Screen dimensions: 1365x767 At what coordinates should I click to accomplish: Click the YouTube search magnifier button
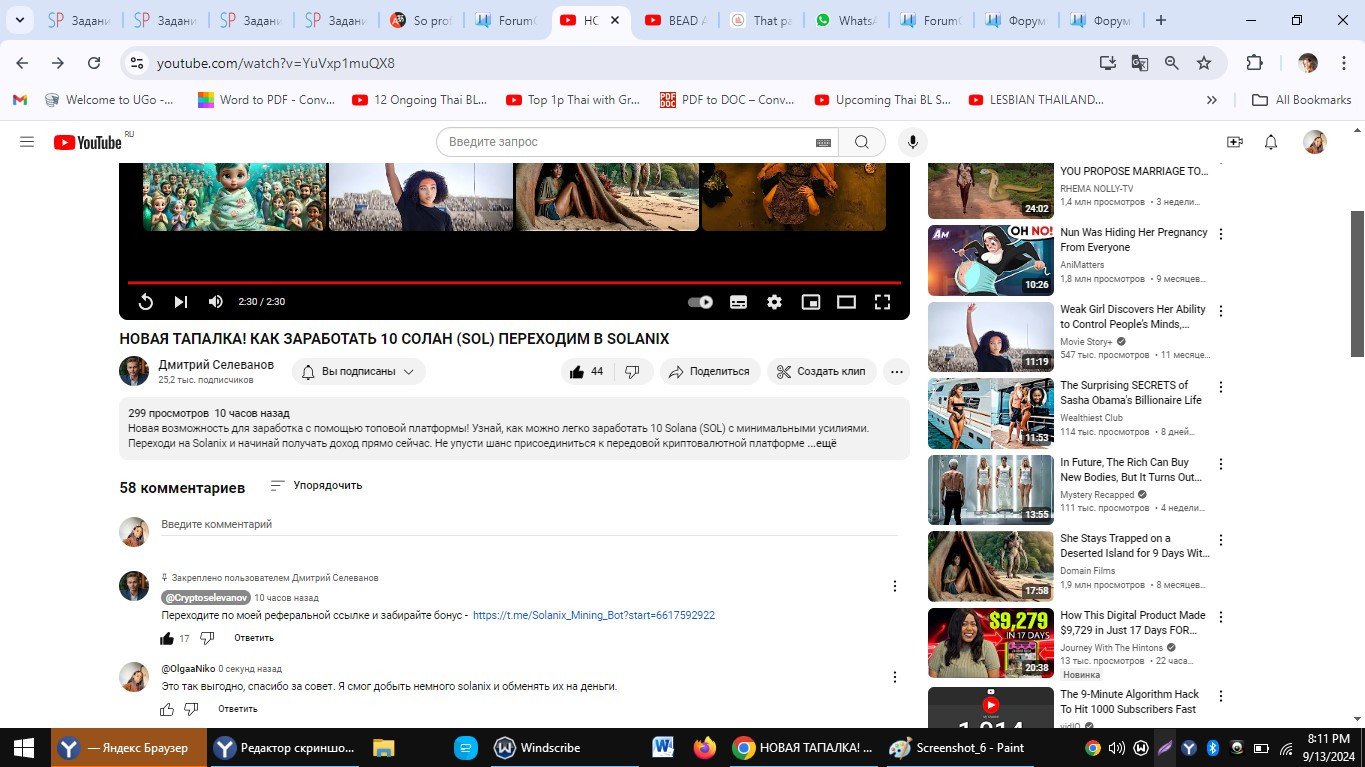click(861, 142)
